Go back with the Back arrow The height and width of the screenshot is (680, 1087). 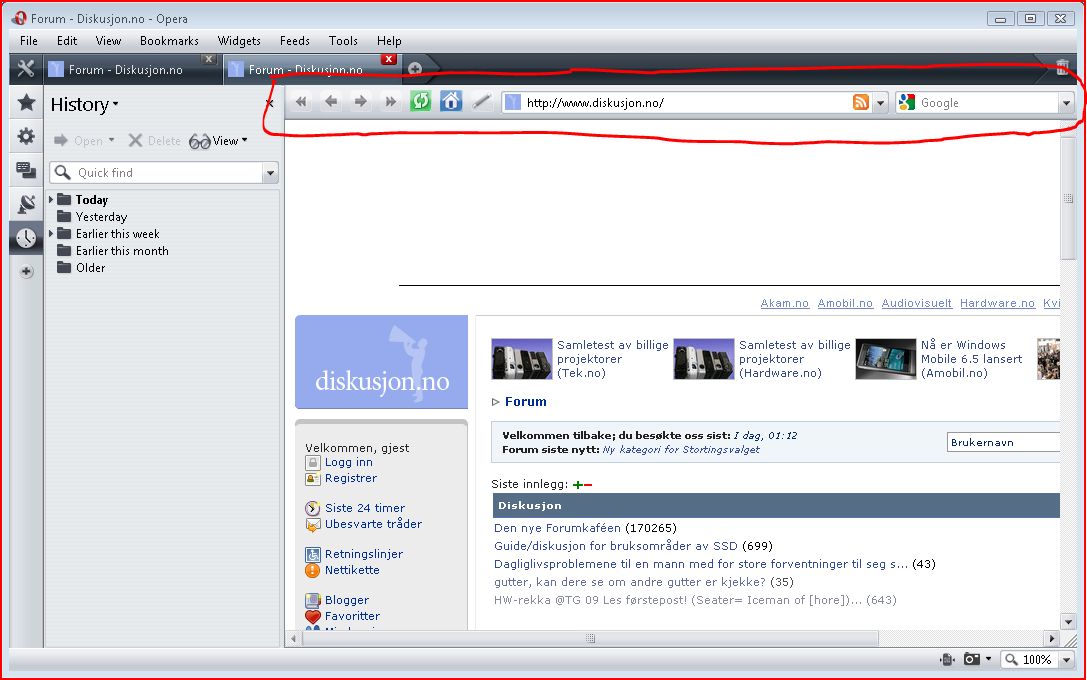point(331,102)
